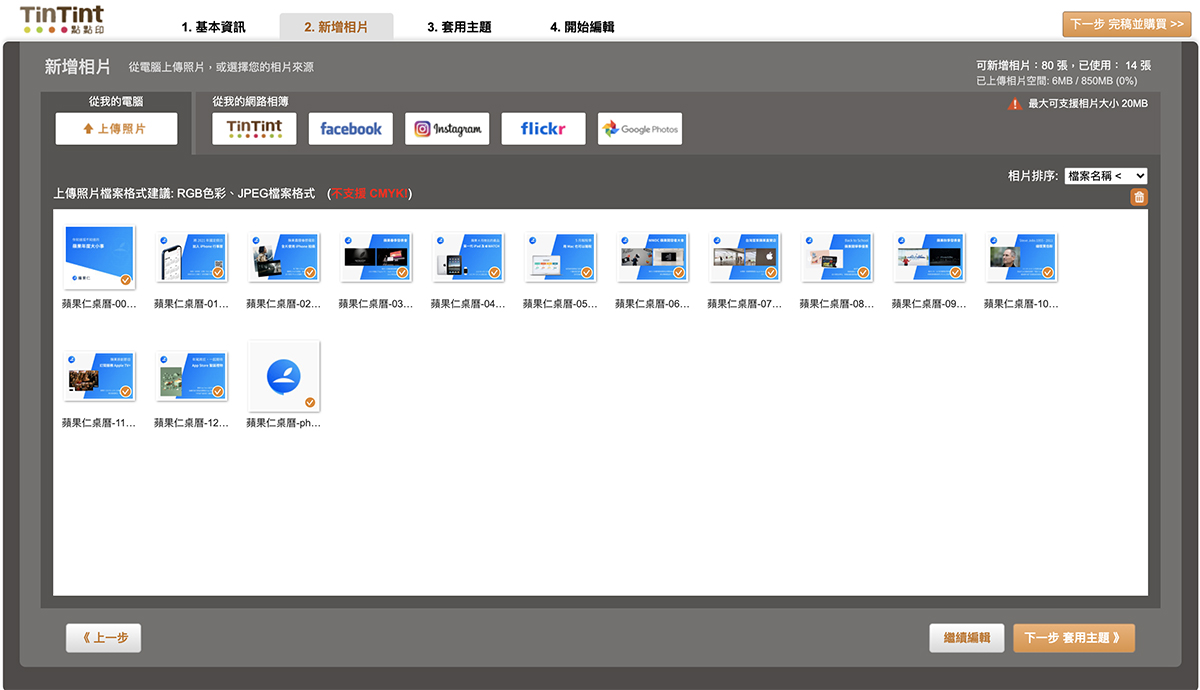Click the red warning triangle icon
Image resolution: width=1200 pixels, height=690 pixels.
(1015, 103)
